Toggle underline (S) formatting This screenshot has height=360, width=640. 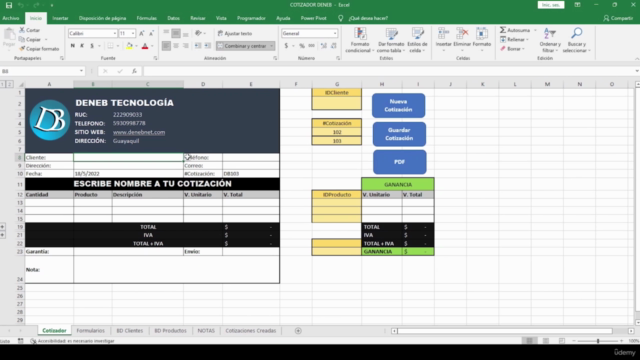point(92,46)
